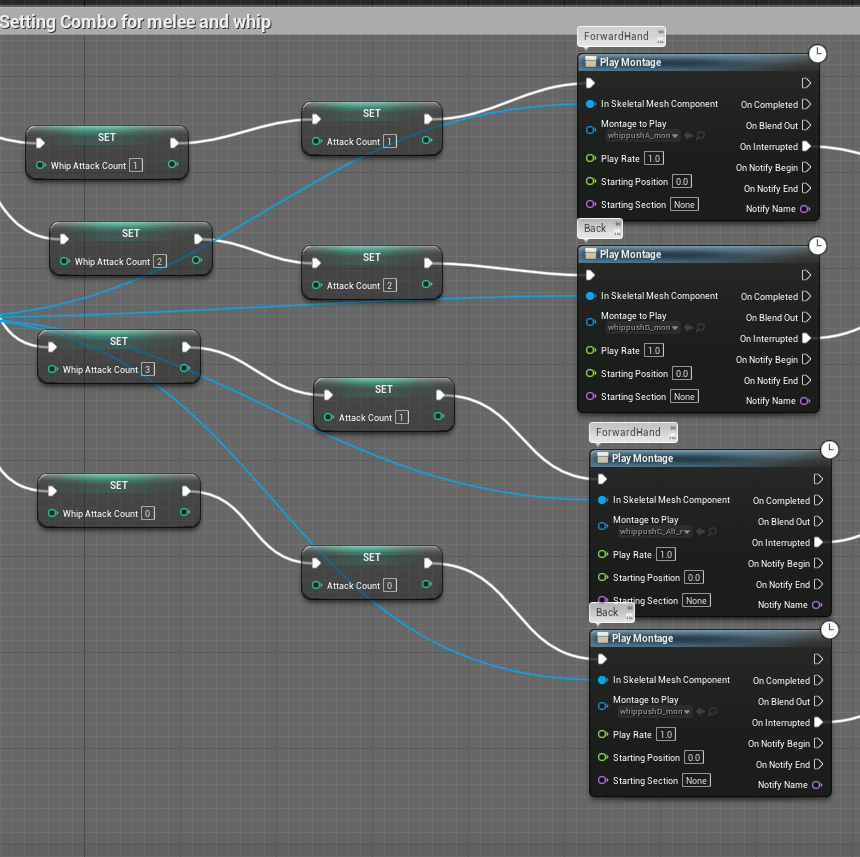Click the clock icon on whippushD Play Montage node
The width and height of the screenshot is (860, 857).
coord(829,629)
